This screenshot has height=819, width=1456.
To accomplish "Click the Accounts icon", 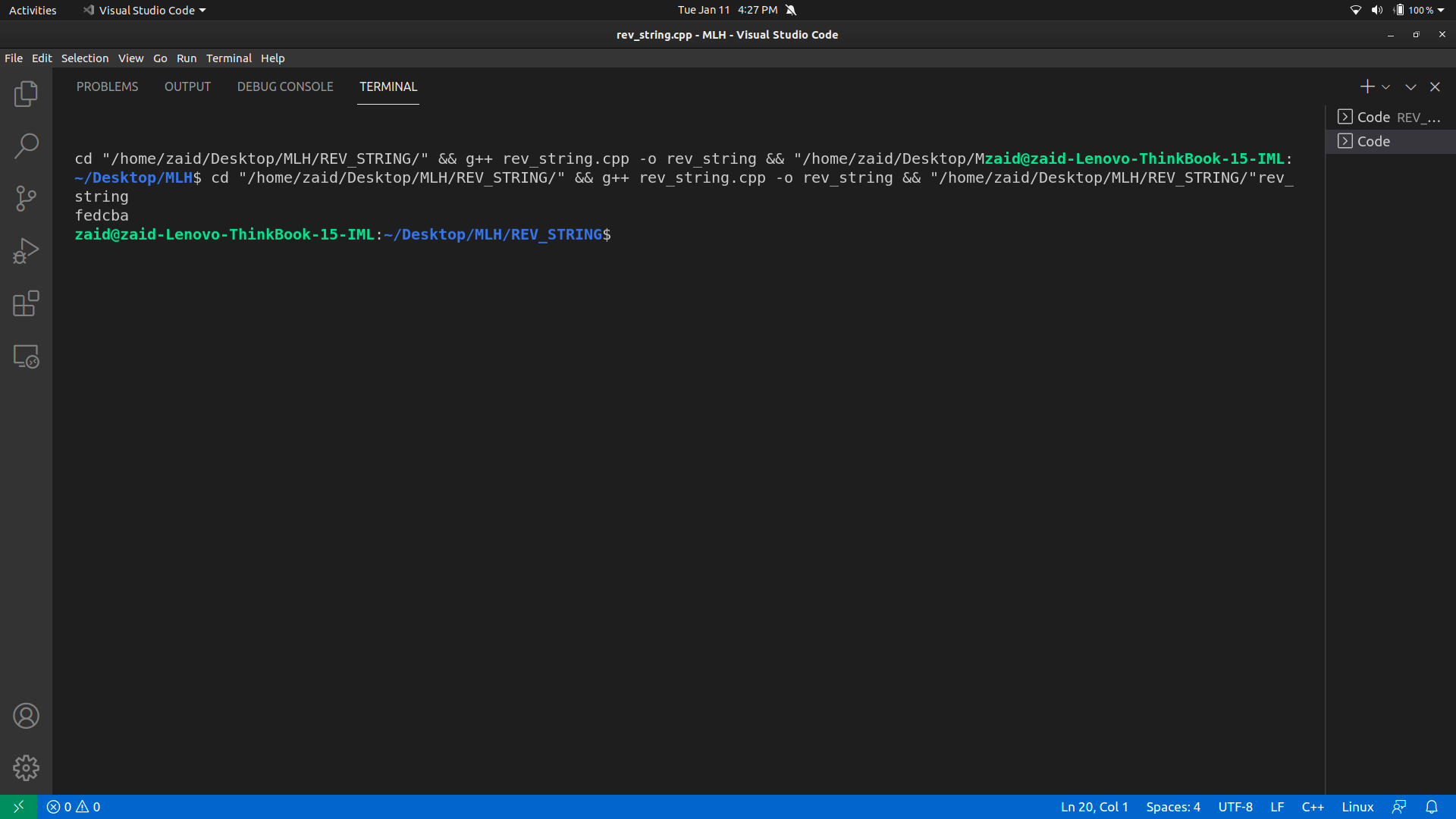I will pos(26,716).
